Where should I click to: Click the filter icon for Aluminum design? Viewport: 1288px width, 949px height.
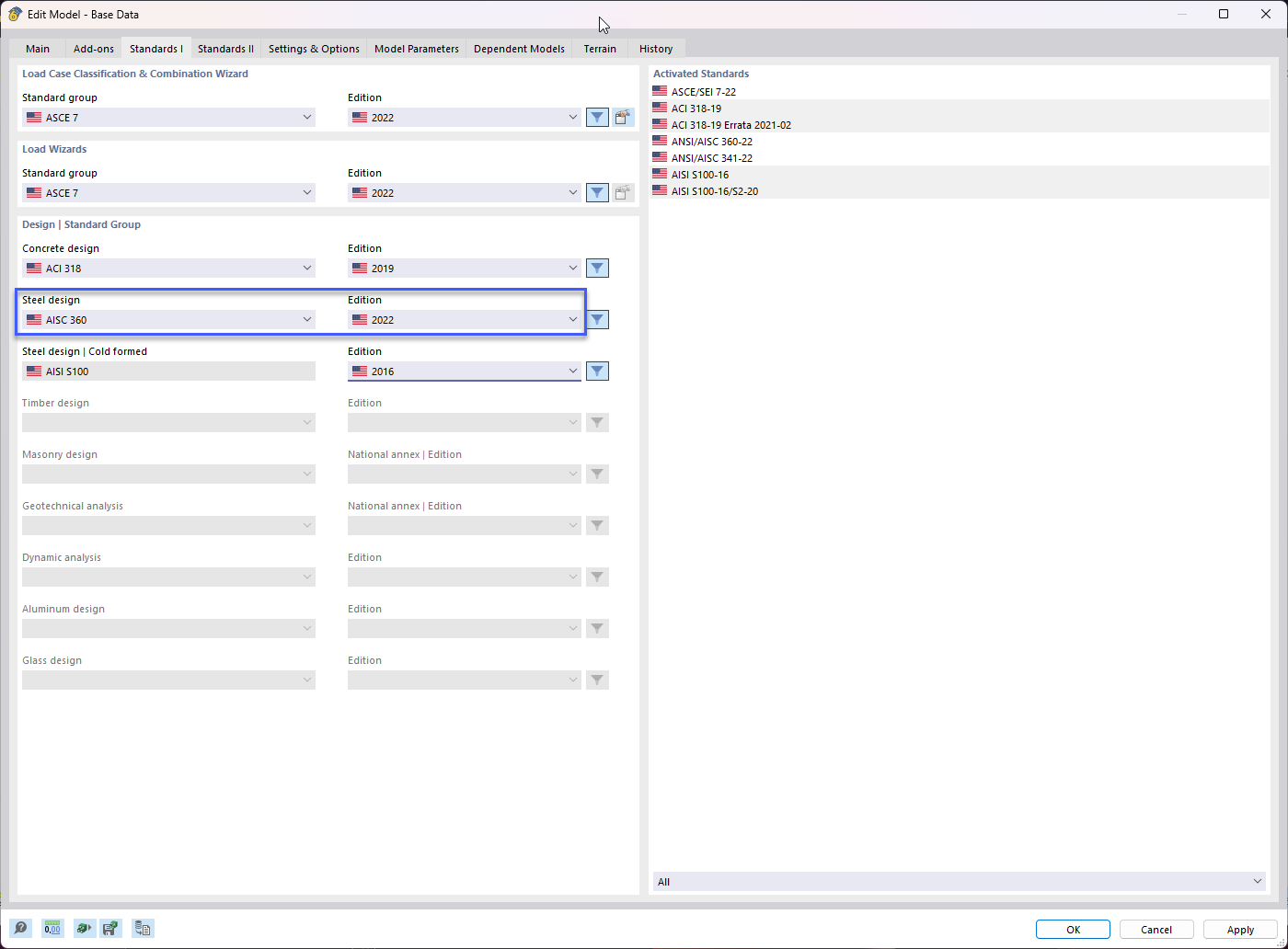tap(597, 629)
